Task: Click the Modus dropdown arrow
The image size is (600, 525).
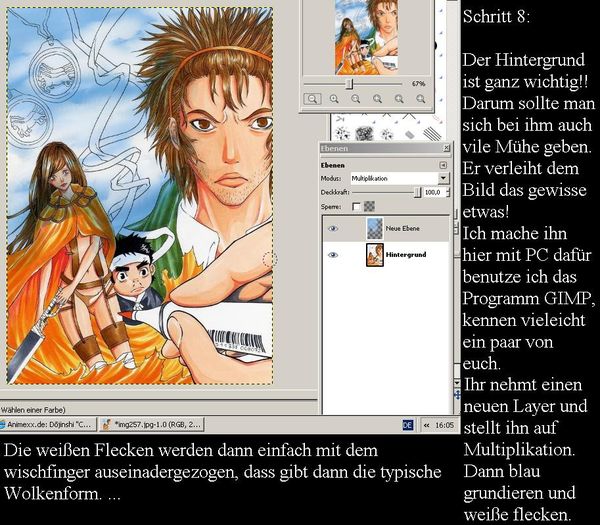Action: (443, 178)
